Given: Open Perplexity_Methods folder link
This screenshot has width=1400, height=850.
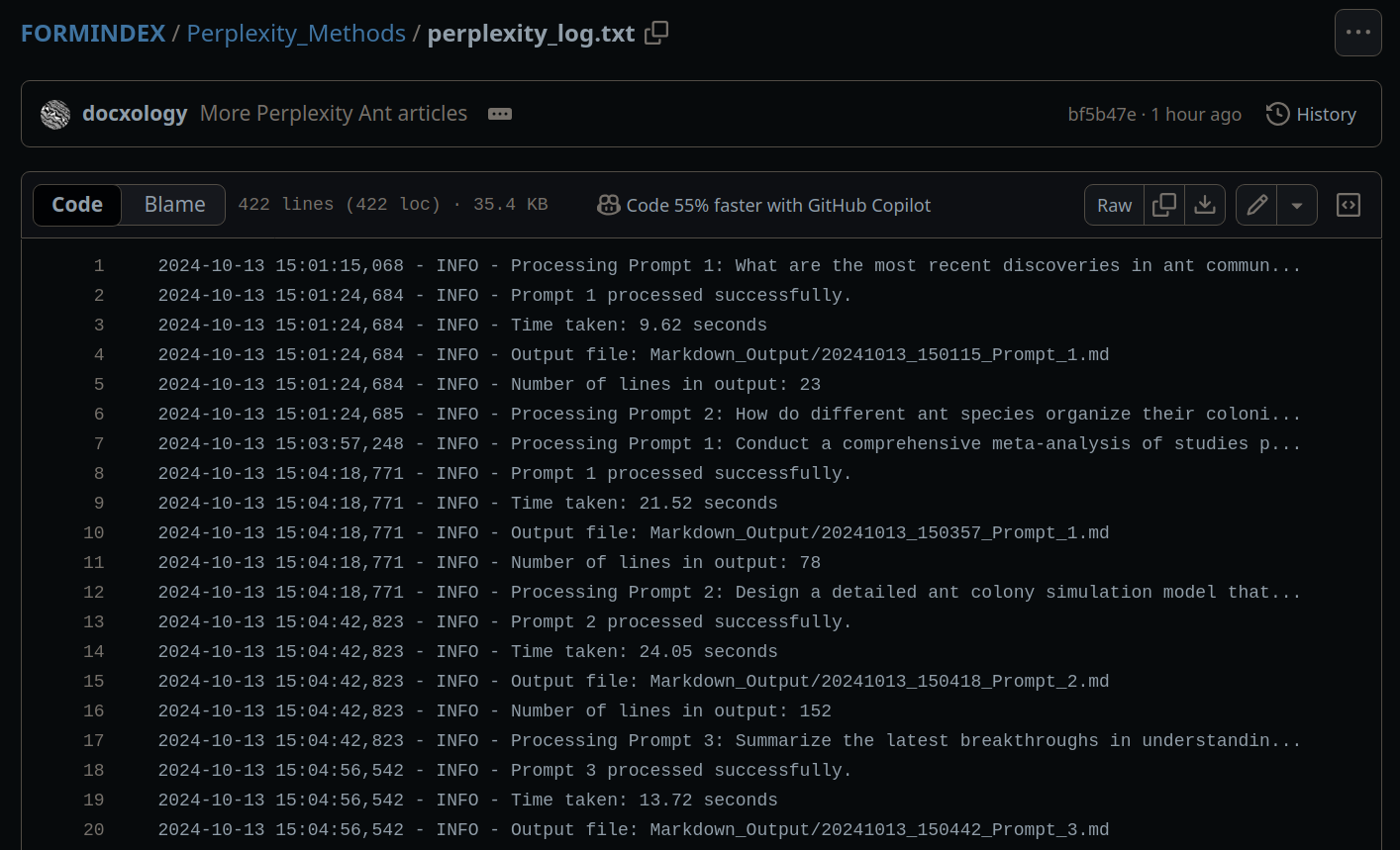Looking at the screenshot, I should [296, 34].
